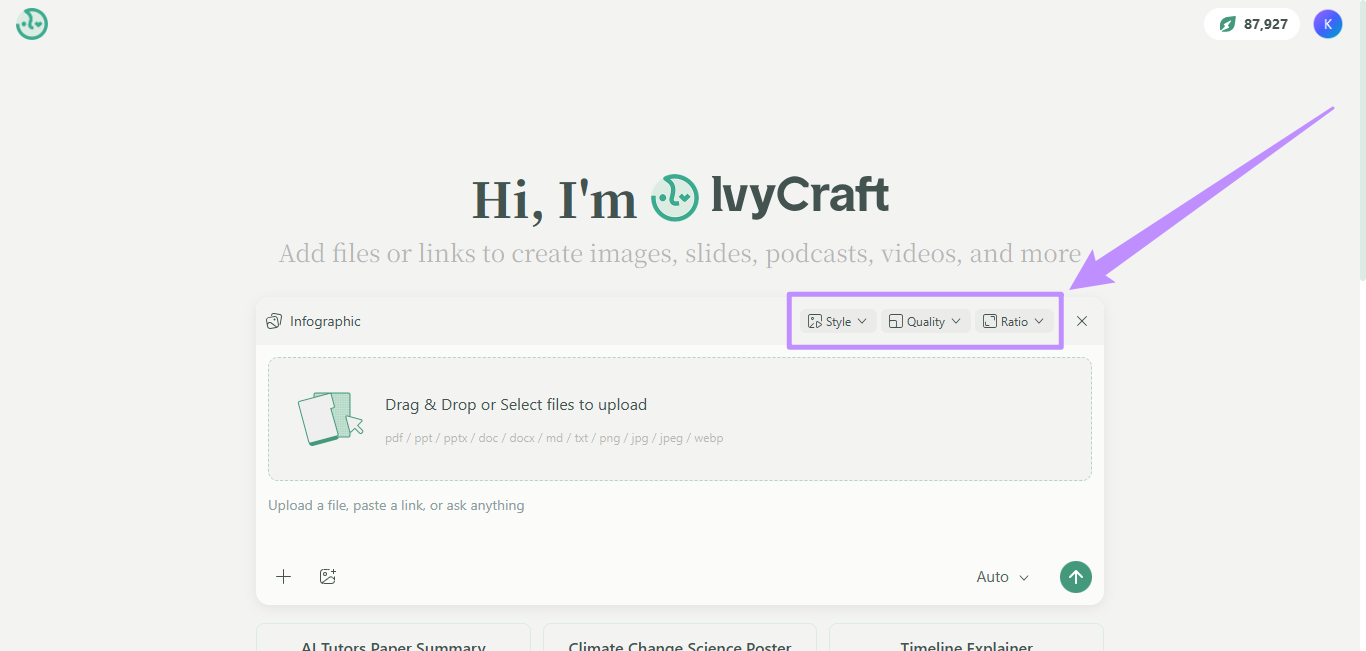Expand the Auto model dropdown
Screen dimensions: 1366x651
[x=1003, y=577]
